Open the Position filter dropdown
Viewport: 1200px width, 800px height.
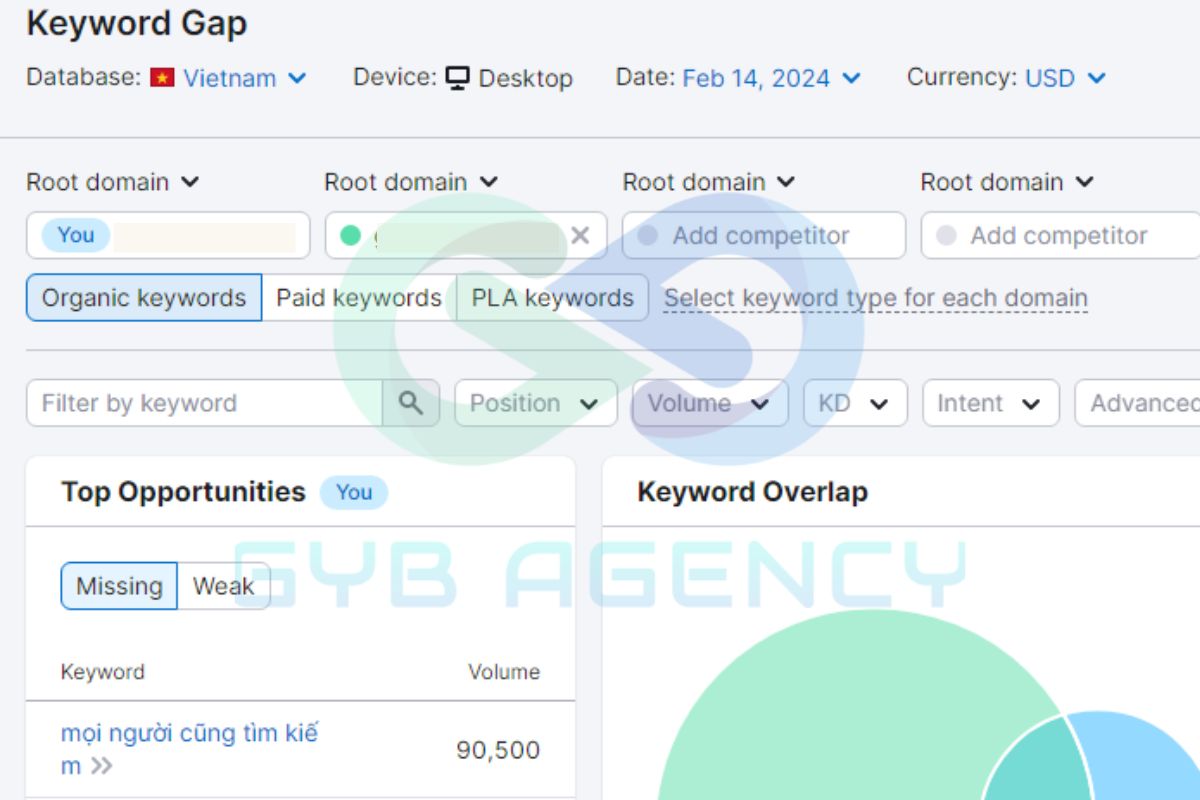(x=536, y=403)
